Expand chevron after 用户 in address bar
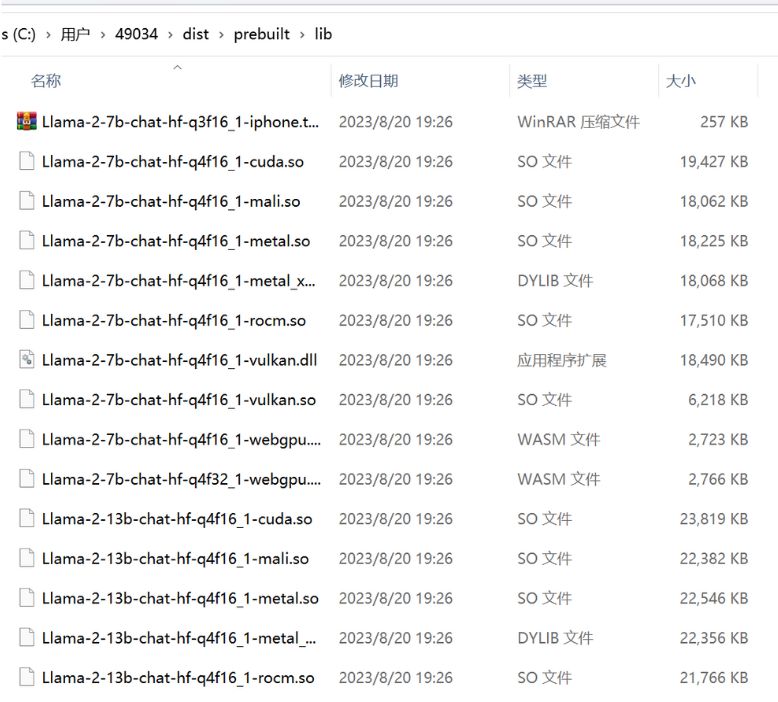The height and width of the screenshot is (702, 778). (103, 35)
